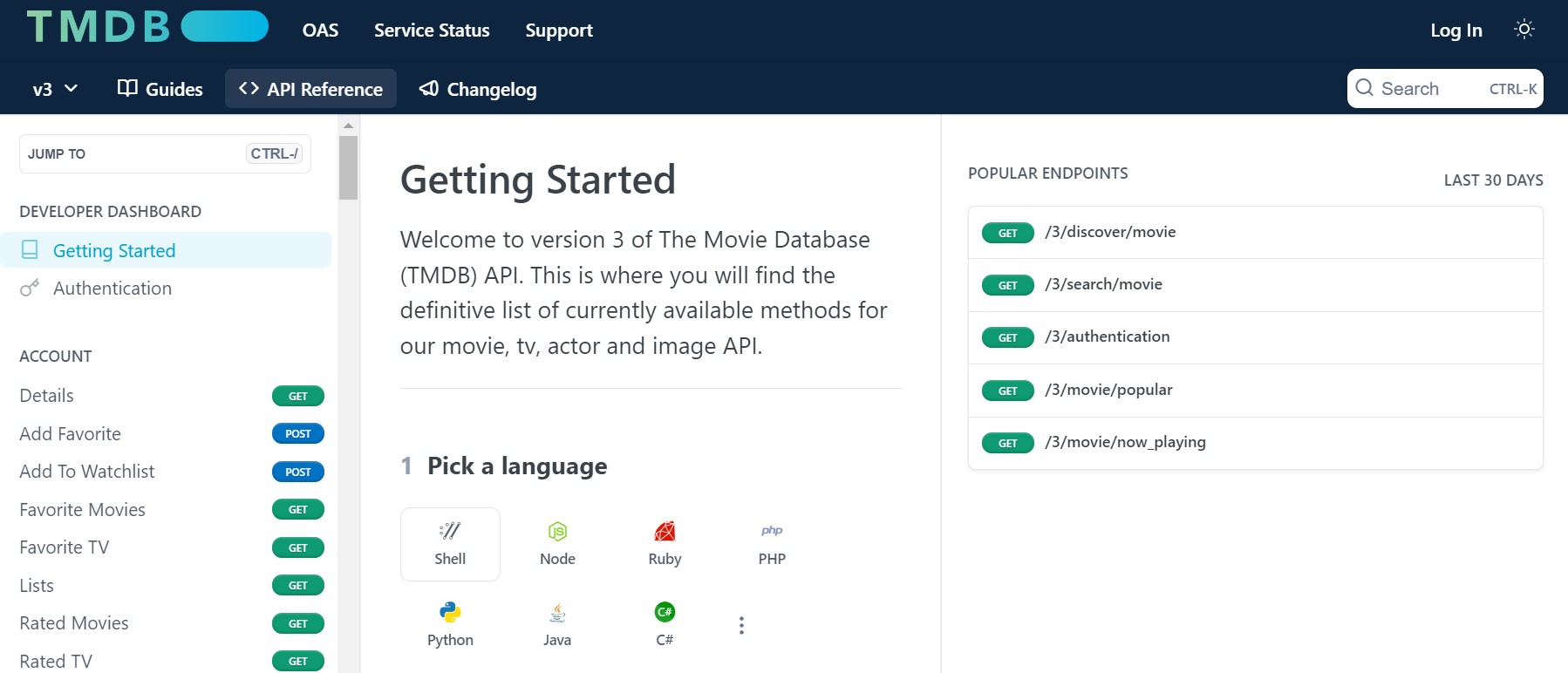This screenshot has width=1568, height=673.
Task: Click the sidebar scroll-up arrow
Action: pos(348,126)
